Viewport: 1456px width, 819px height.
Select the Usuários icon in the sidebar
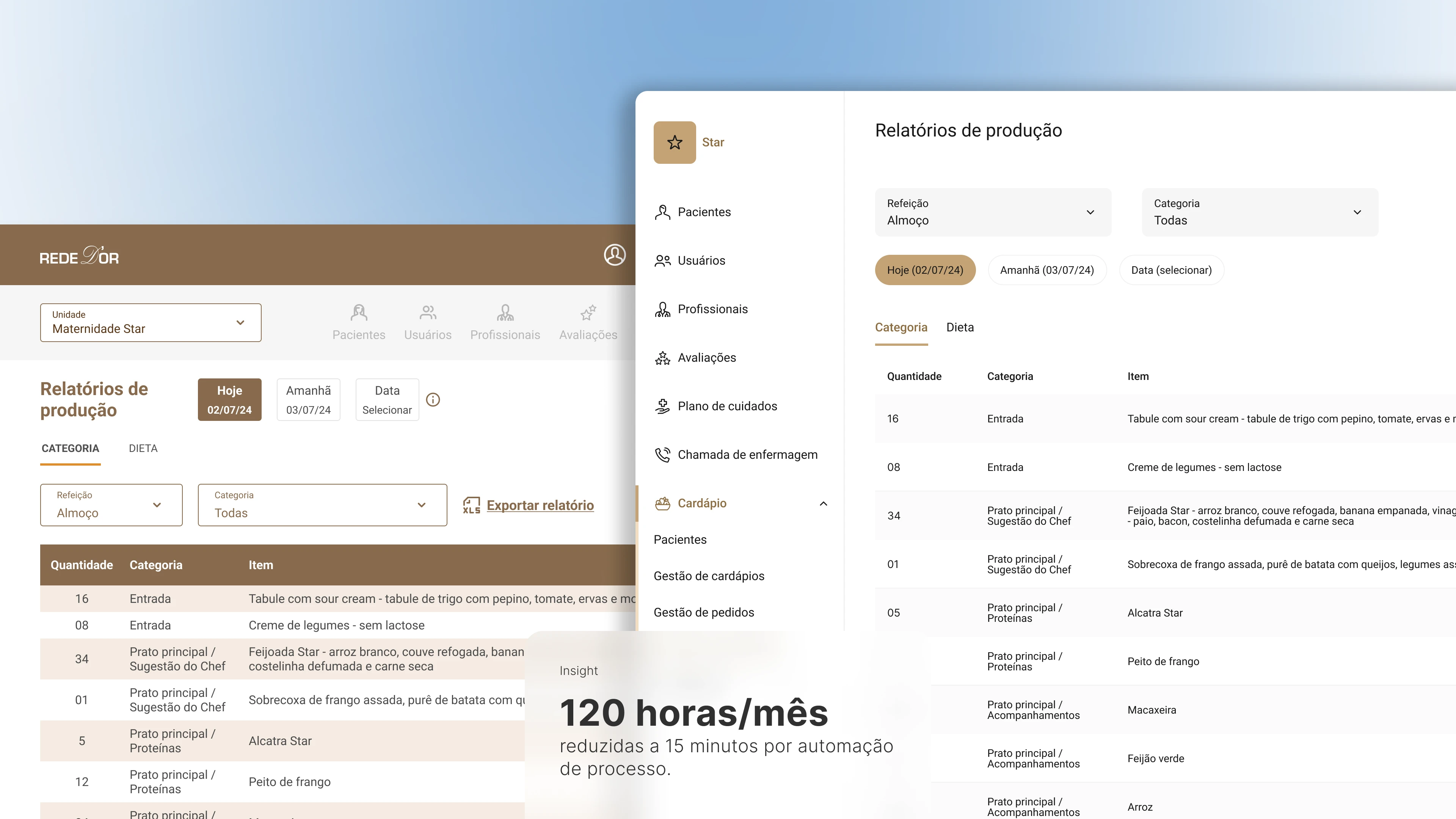pos(662,260)
